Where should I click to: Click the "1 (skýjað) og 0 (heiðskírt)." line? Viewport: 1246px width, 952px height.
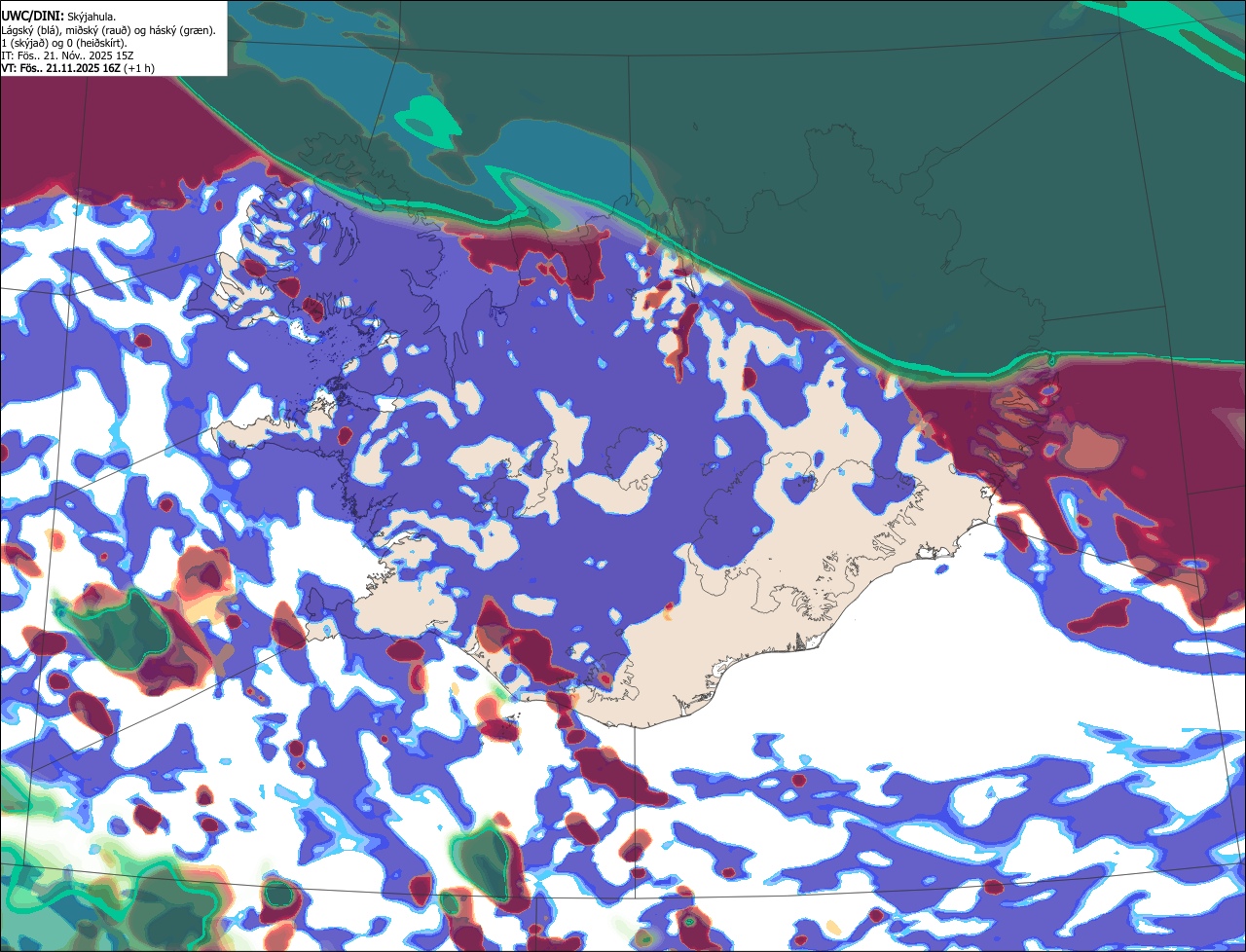[64, 43]
